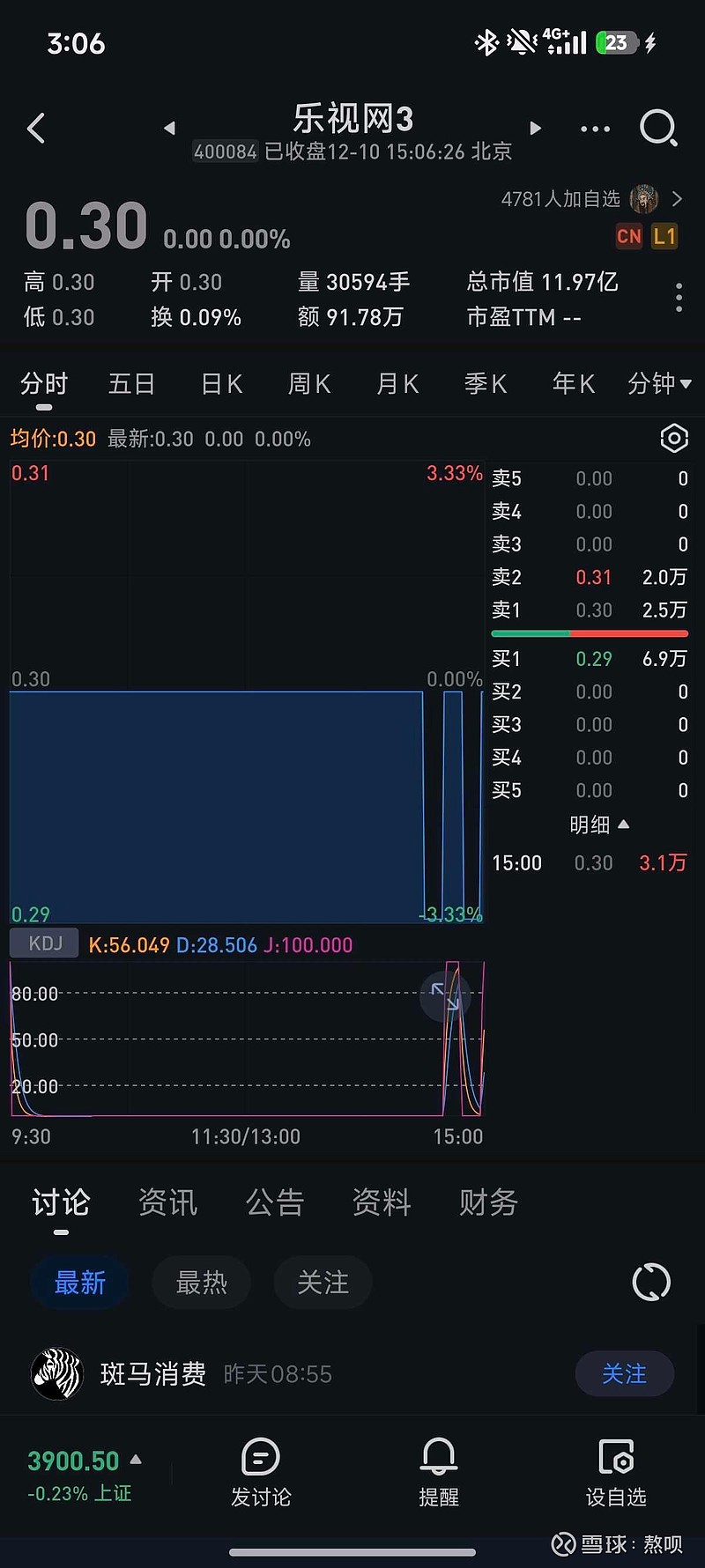Tap the stock code 400084 badge
Viewport: 705px width, 1568px height.
tap(226, 152)
